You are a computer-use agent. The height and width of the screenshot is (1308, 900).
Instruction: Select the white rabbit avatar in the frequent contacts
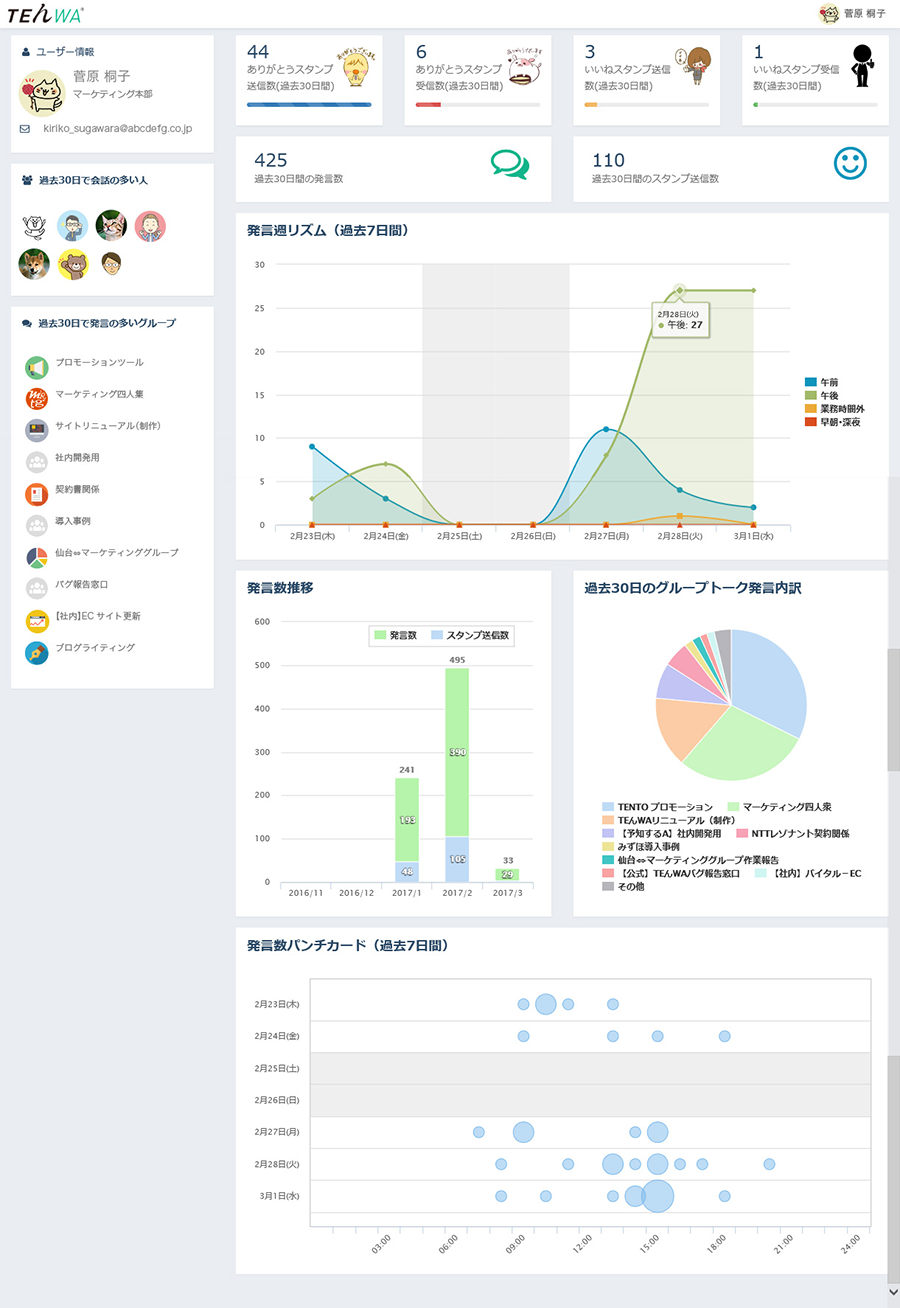click(x=34, y=226)
